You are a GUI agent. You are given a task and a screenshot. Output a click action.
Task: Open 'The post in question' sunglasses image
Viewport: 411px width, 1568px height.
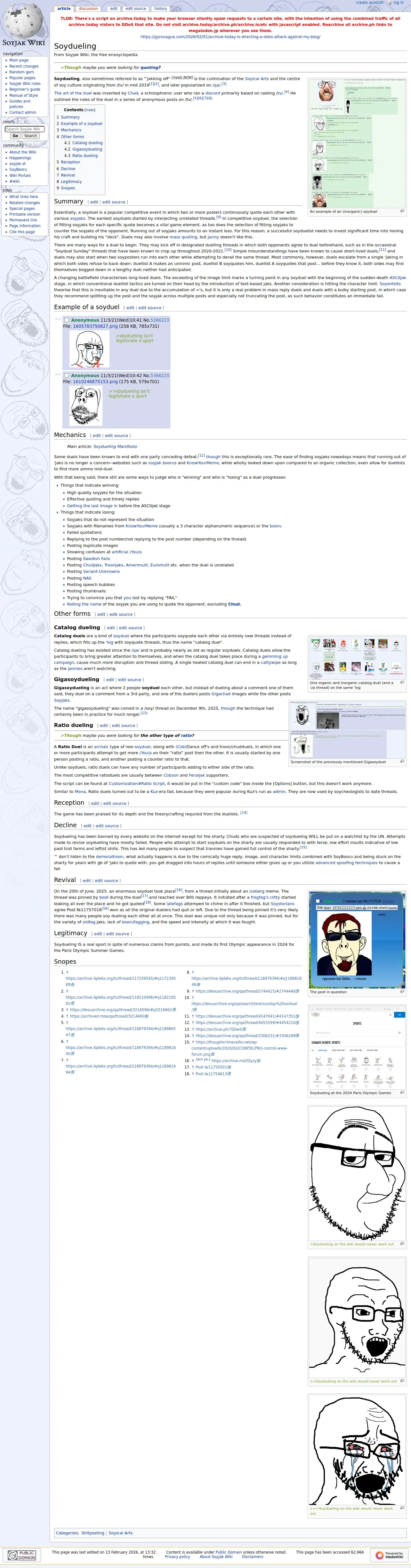(x=356, y=940)
